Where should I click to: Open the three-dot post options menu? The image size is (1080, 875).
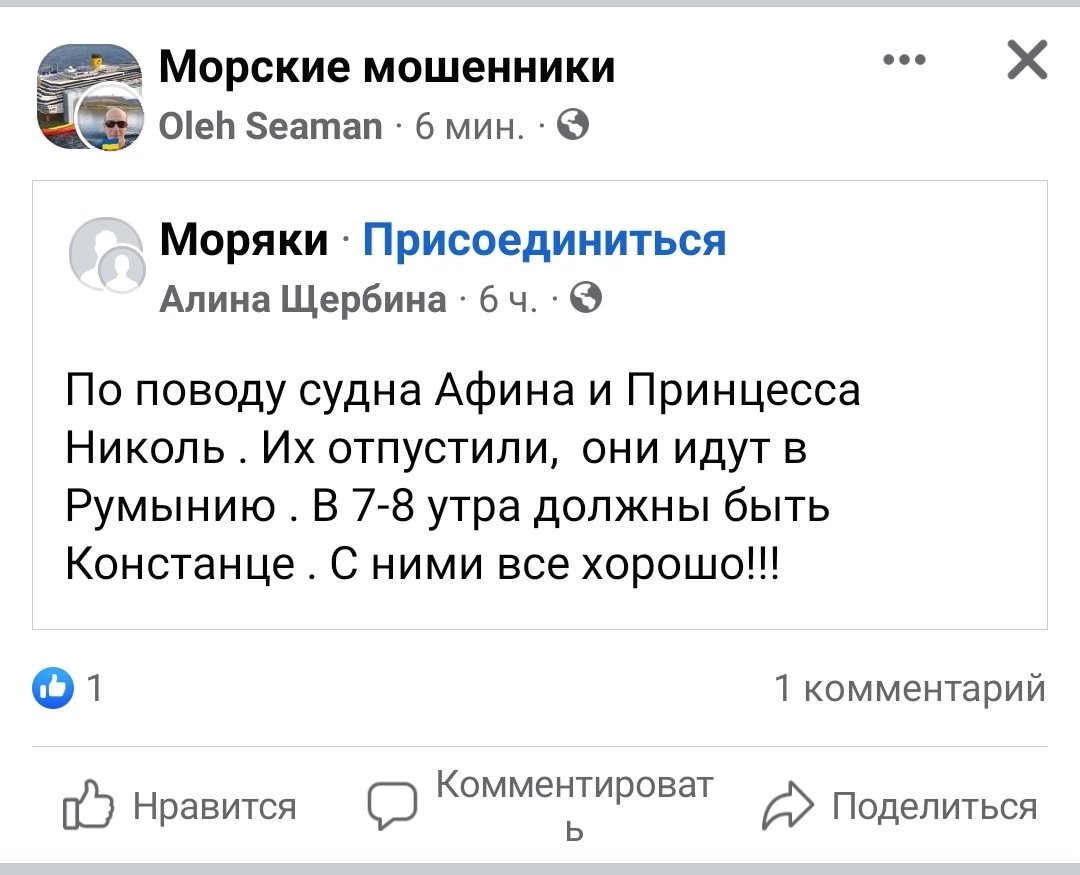pyautogui.click(x=905, y=60)
